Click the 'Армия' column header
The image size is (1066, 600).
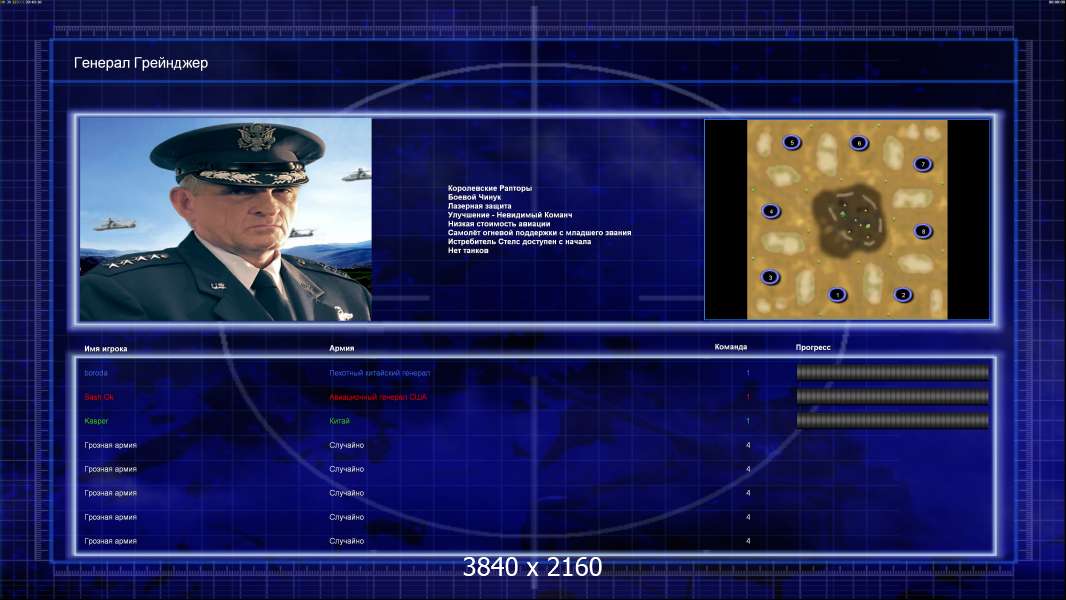click(x=341, y=348)
